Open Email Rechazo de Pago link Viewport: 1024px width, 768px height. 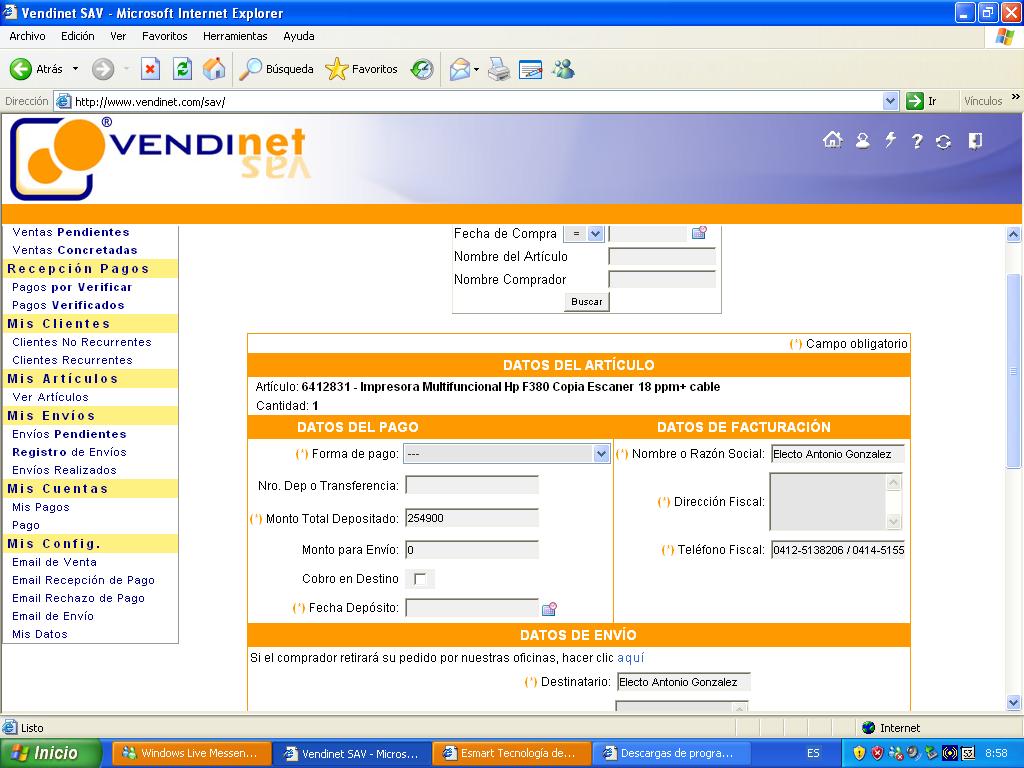click(x=78, y=598)
